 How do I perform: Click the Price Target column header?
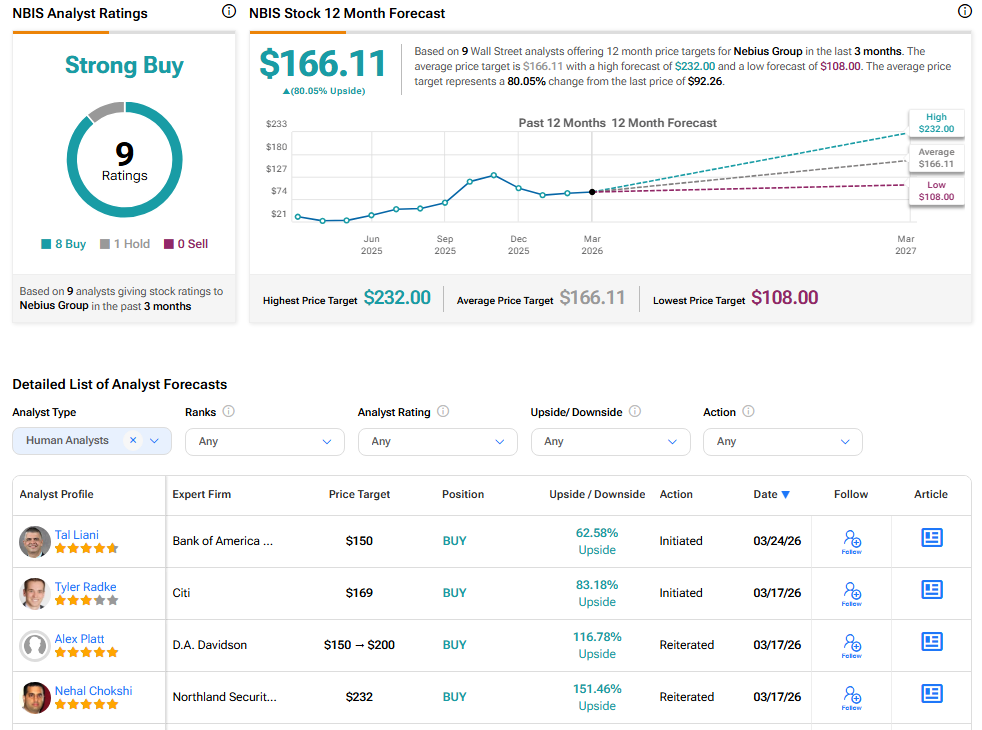pos(359,494)
